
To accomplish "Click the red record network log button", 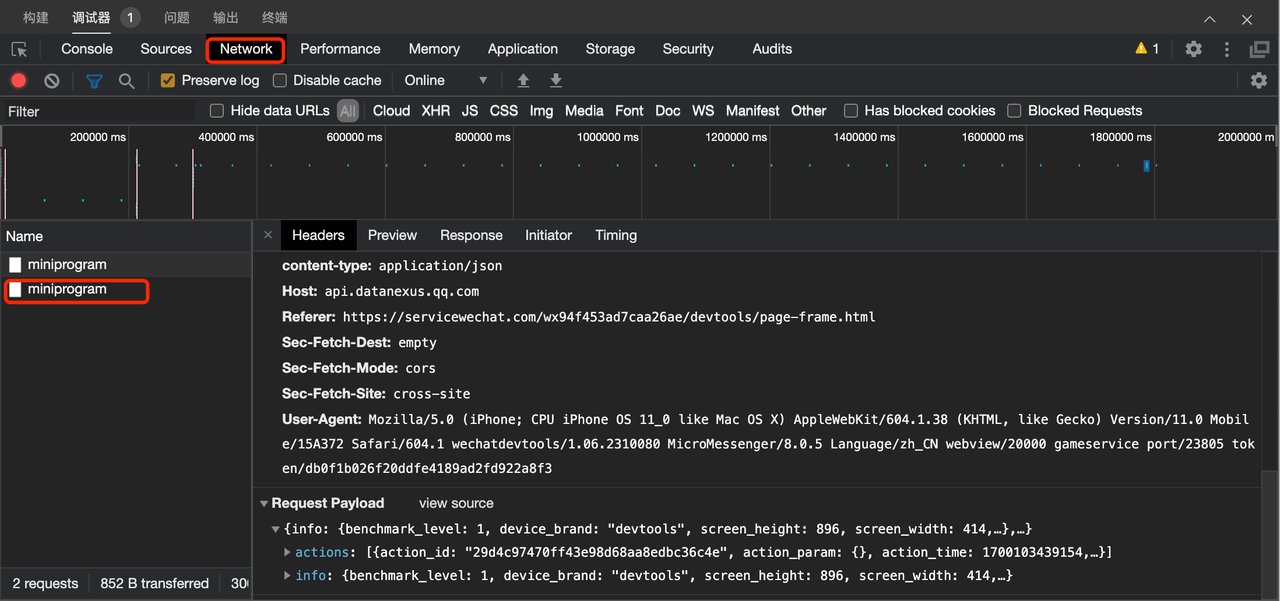I will [18, 81].
